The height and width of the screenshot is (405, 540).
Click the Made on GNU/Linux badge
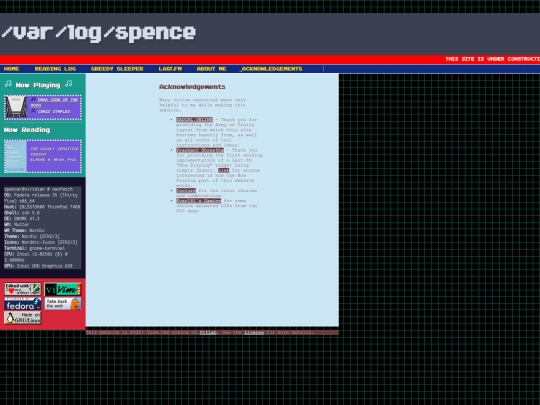click(x=23, y=318)
